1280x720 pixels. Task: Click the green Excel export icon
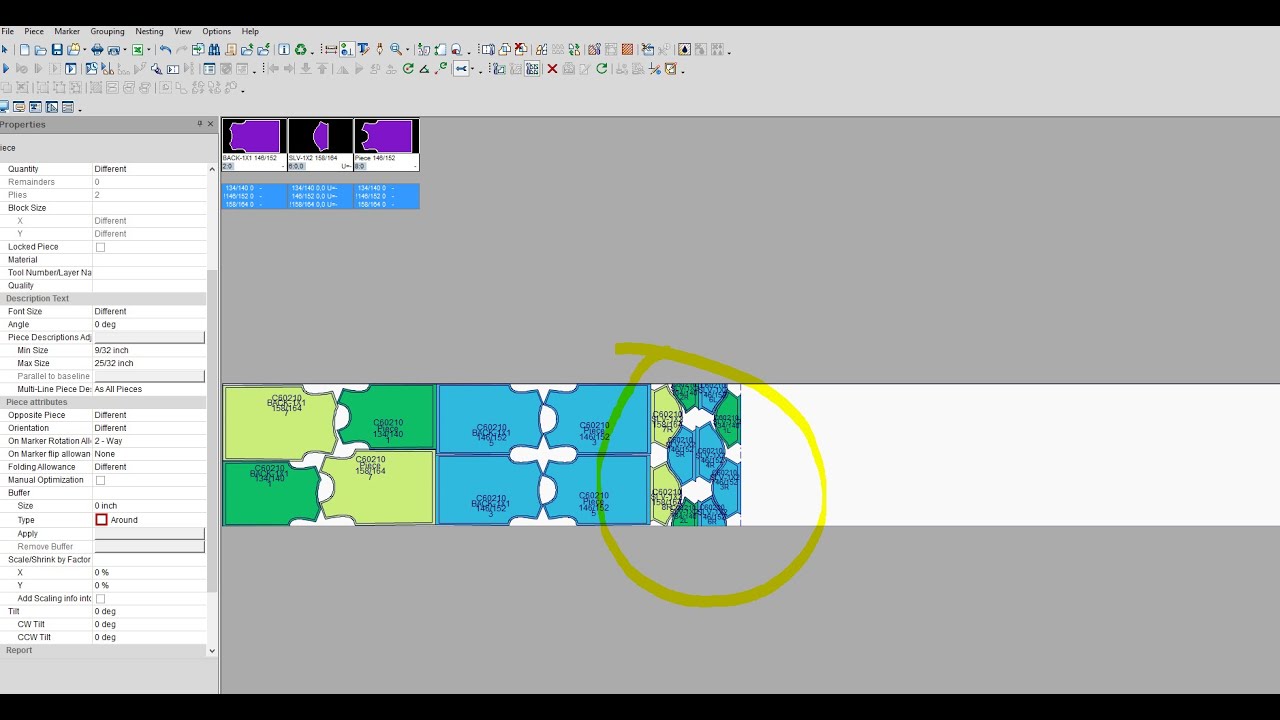[137, 50]
